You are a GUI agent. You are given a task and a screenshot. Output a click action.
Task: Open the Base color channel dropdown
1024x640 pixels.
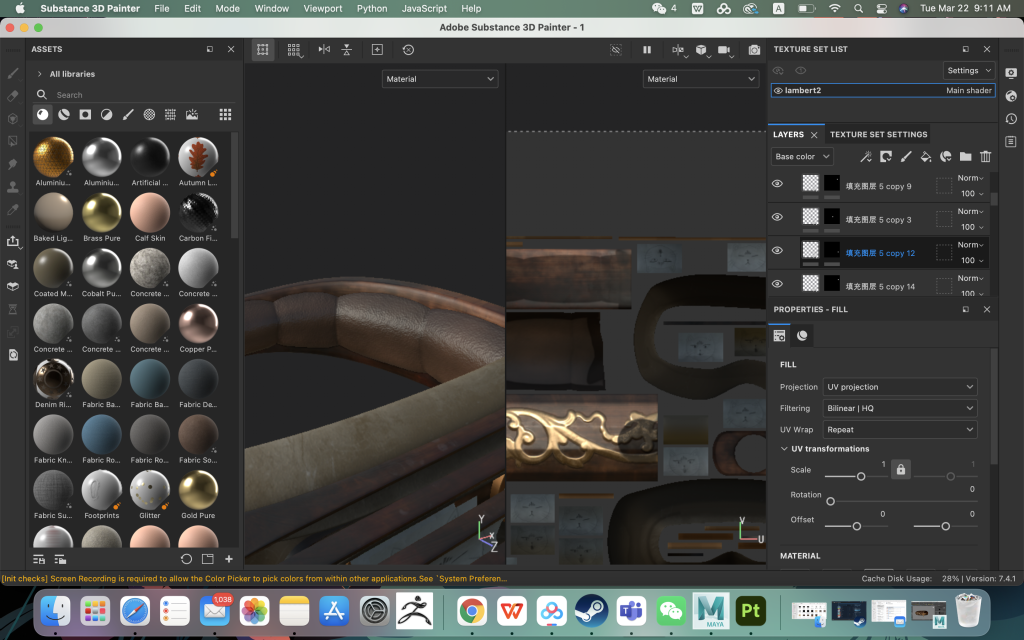[x=801, y=156]
